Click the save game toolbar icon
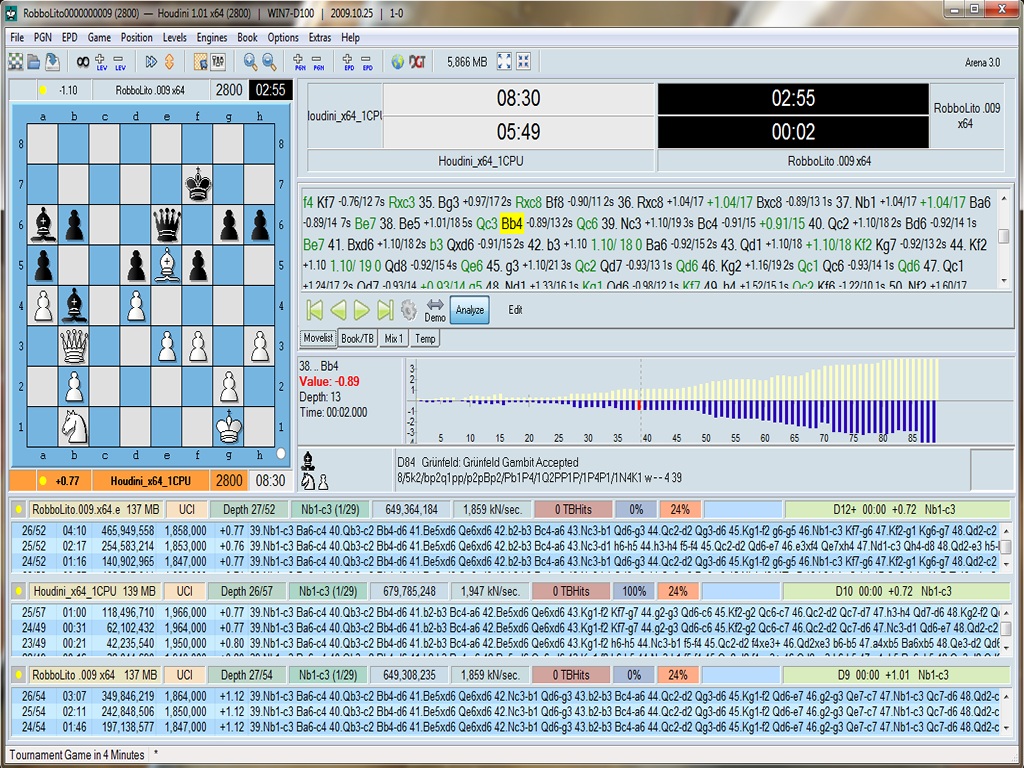 [x=52, y=61]
